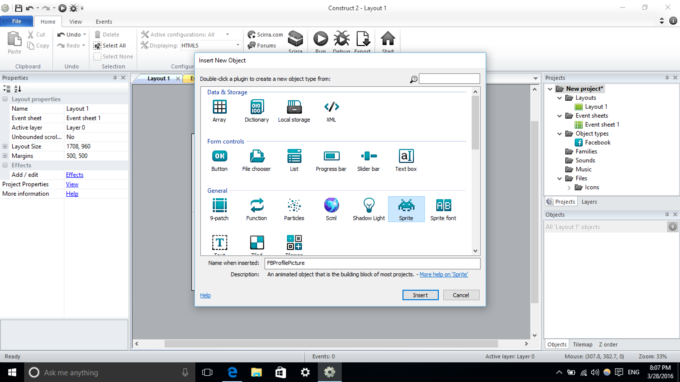
Task: Collapse the Event sheets folder
Action: (560, 116)
